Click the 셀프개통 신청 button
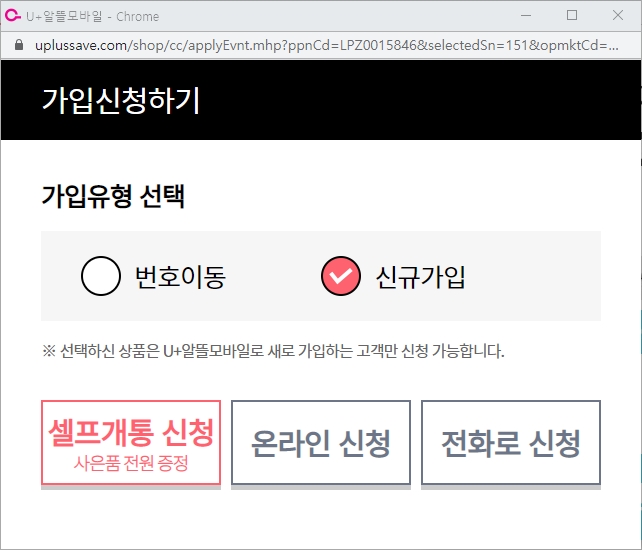 coord(131,443)
